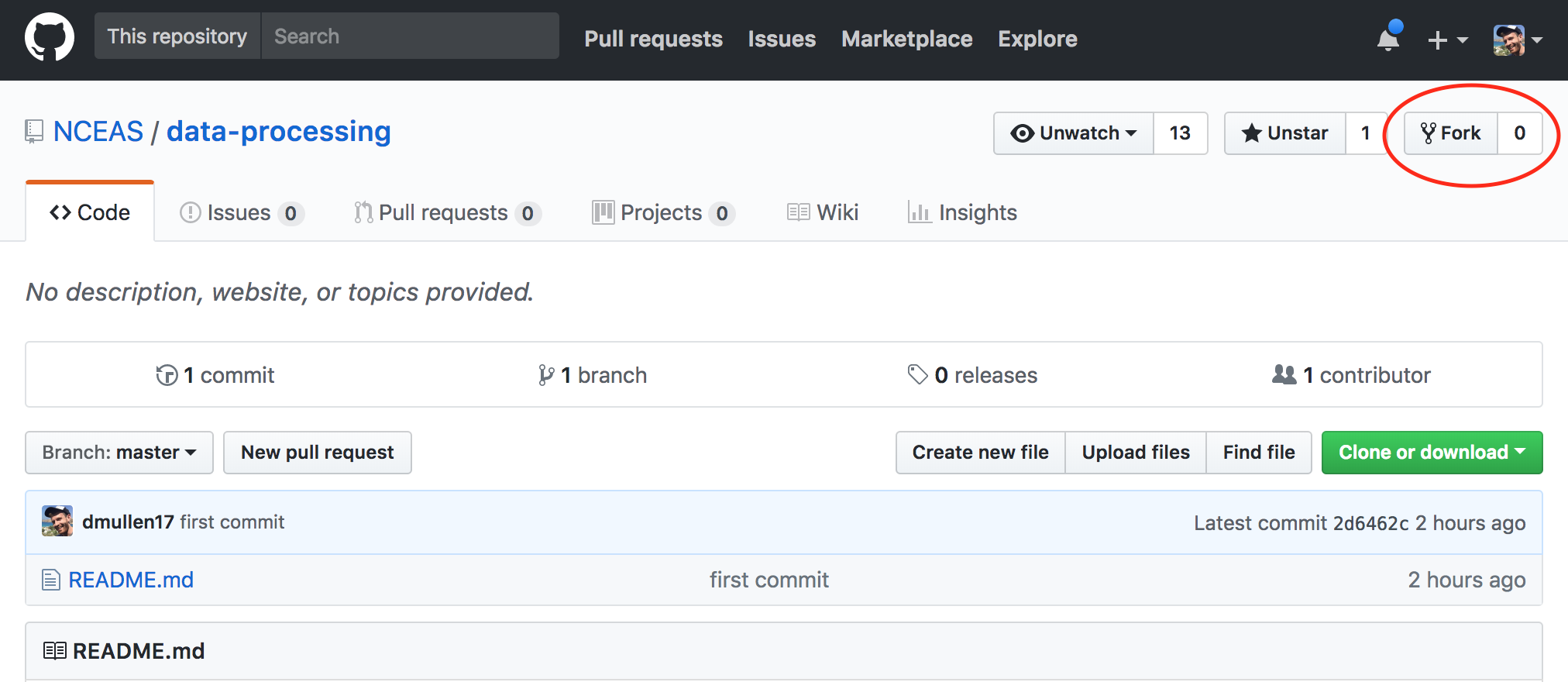Click the contributors people icon

pos(1284,375)
